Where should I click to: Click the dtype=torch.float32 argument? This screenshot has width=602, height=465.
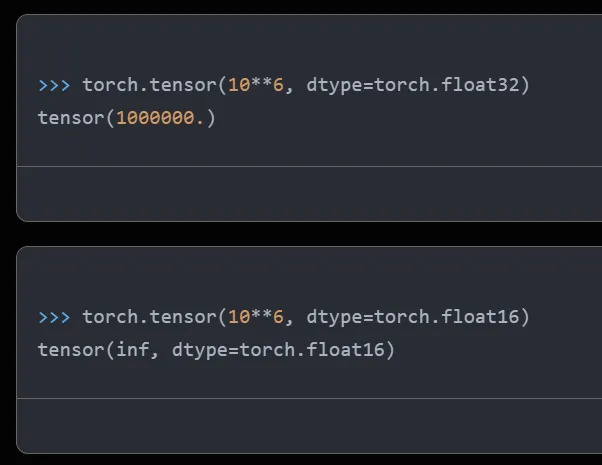[x=413, y=86]
